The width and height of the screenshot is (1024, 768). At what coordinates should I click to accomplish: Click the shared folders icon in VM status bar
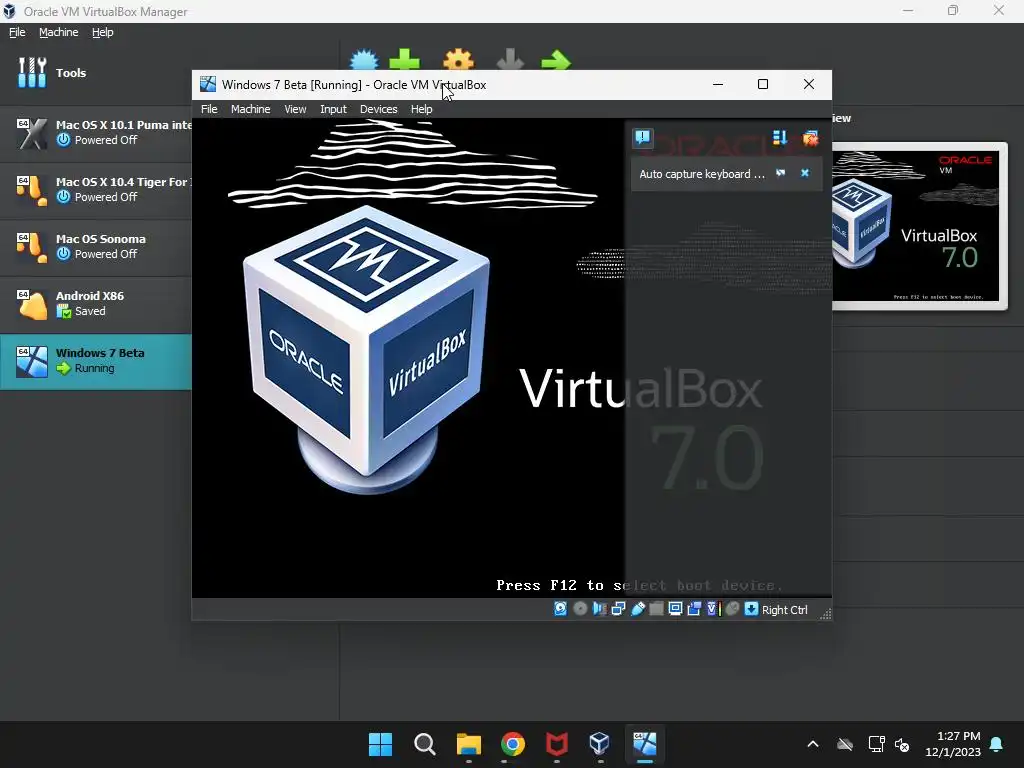click(656, 609)
